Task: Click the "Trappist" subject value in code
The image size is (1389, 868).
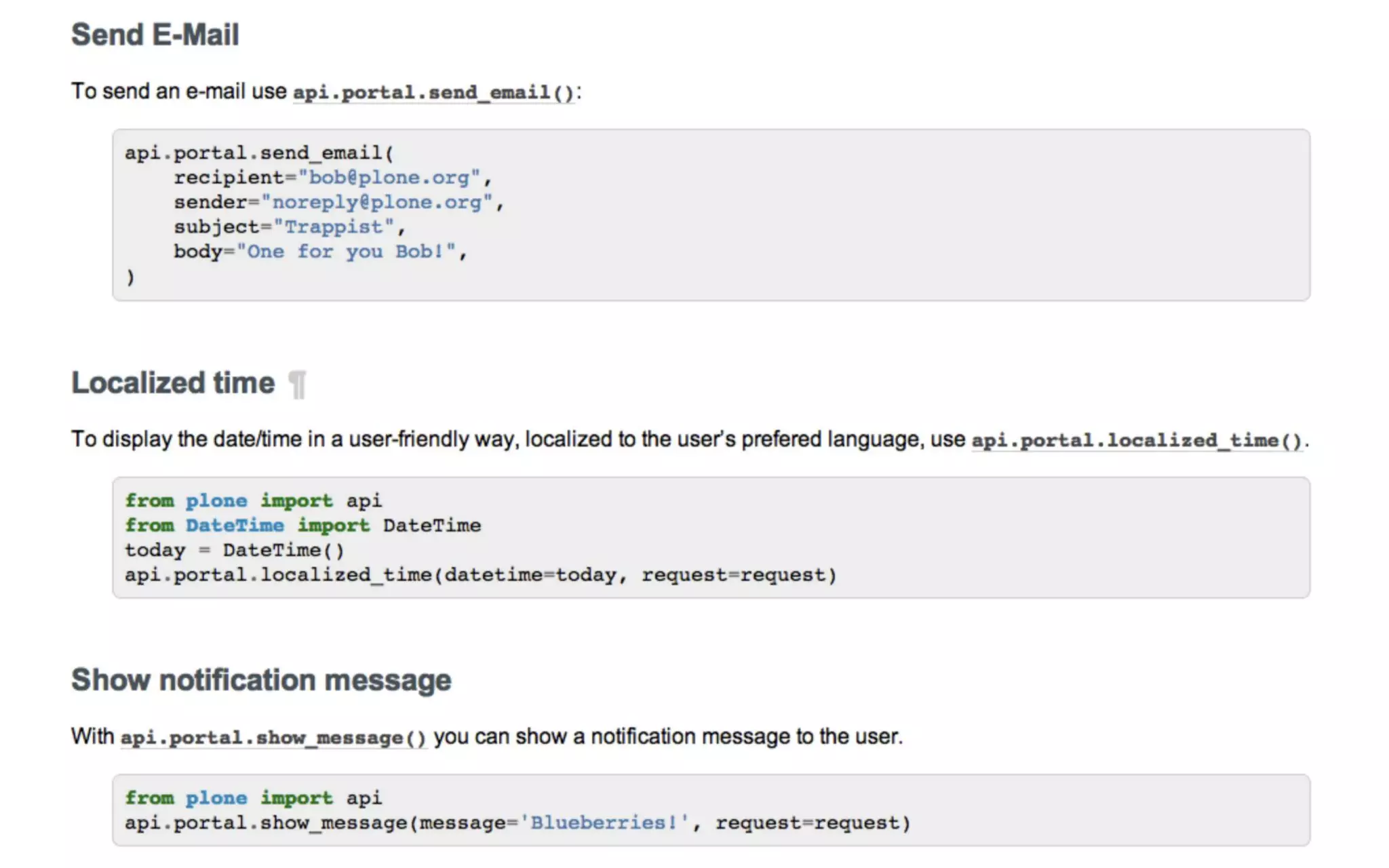Action: coord(334,227)
